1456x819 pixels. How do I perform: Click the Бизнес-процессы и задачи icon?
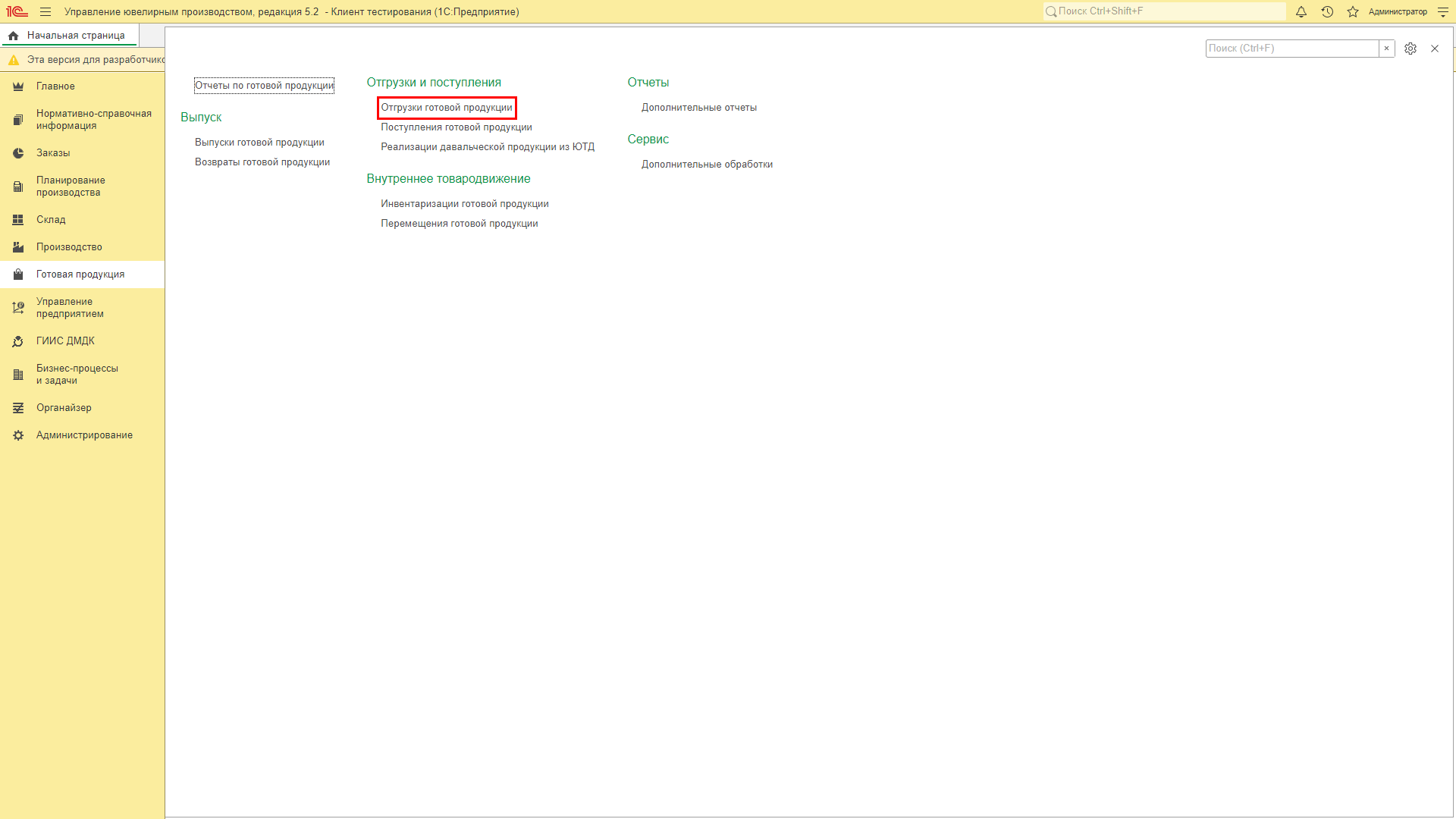point(18,375)
